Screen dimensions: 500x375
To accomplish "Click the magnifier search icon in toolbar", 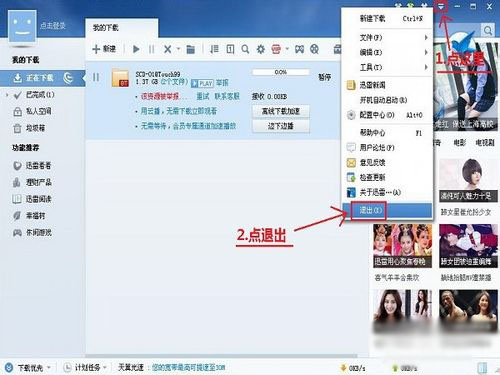I will pyautogui.click(x=245, y=49).
